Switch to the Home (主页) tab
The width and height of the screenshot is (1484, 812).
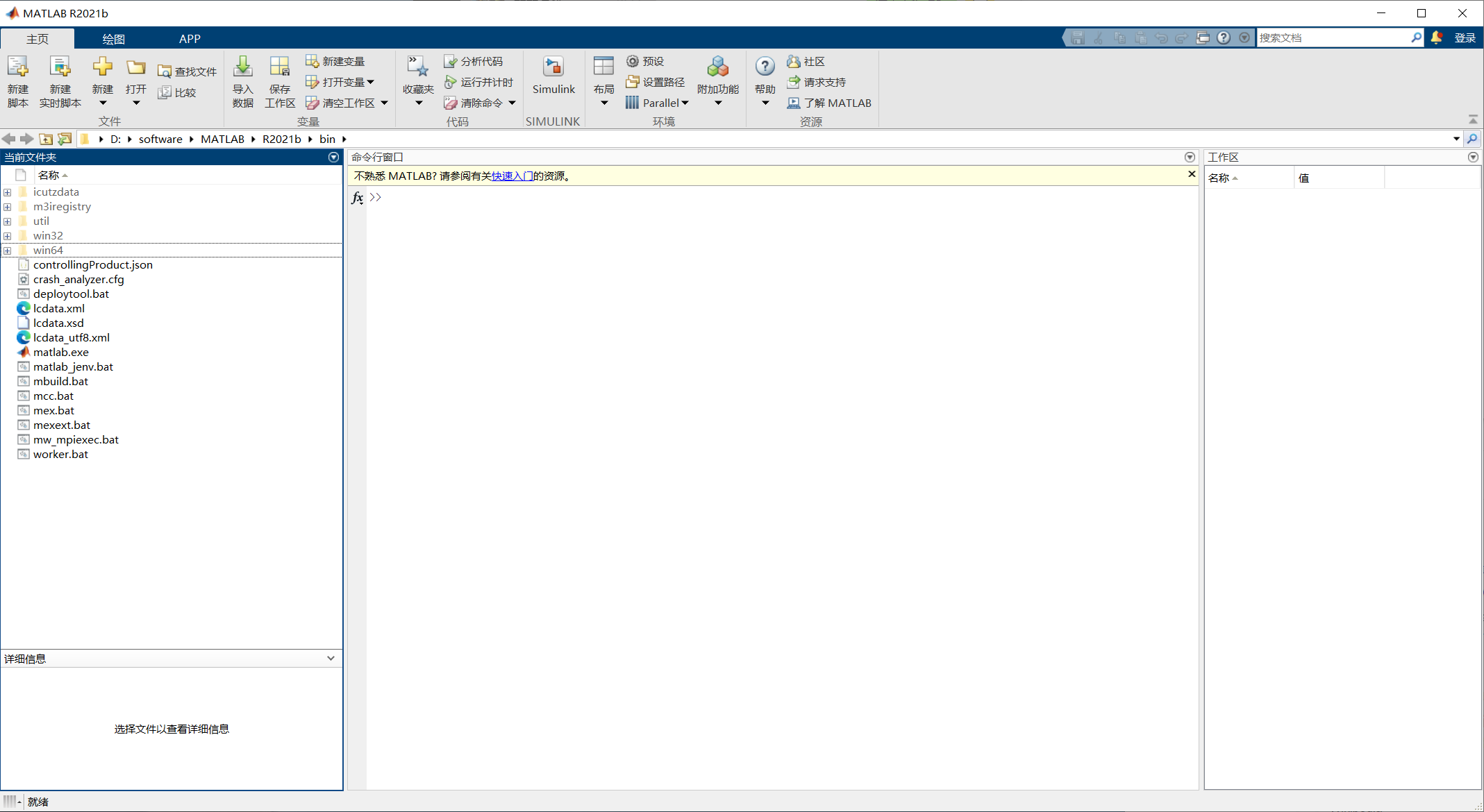pyautogui.click(x=37, y=39)
